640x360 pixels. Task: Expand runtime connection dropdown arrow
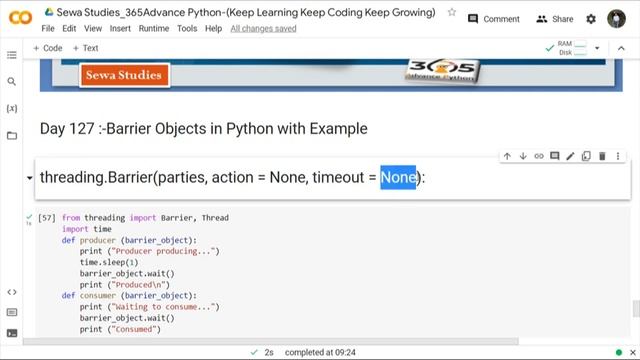click(597, 48)
